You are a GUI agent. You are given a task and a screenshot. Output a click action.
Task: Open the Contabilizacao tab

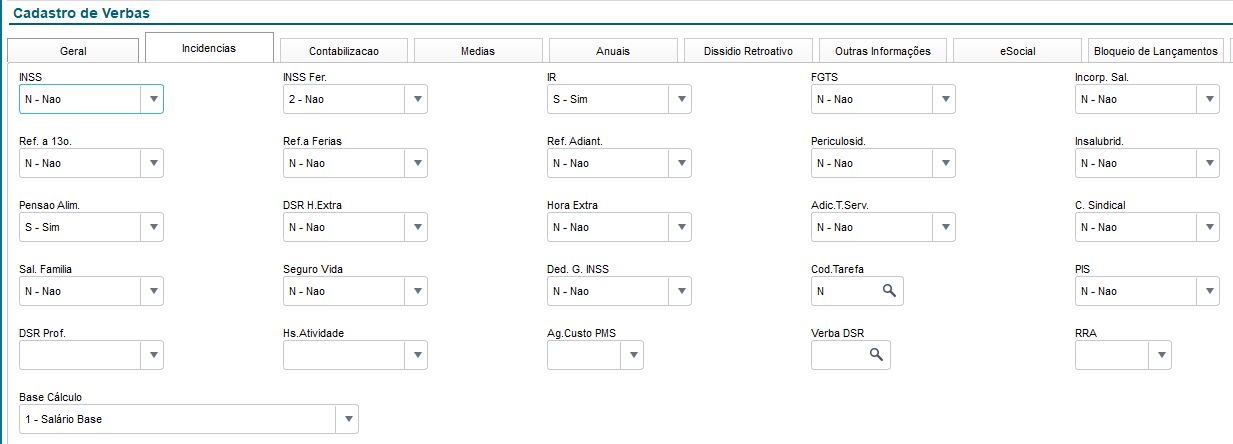344,51
